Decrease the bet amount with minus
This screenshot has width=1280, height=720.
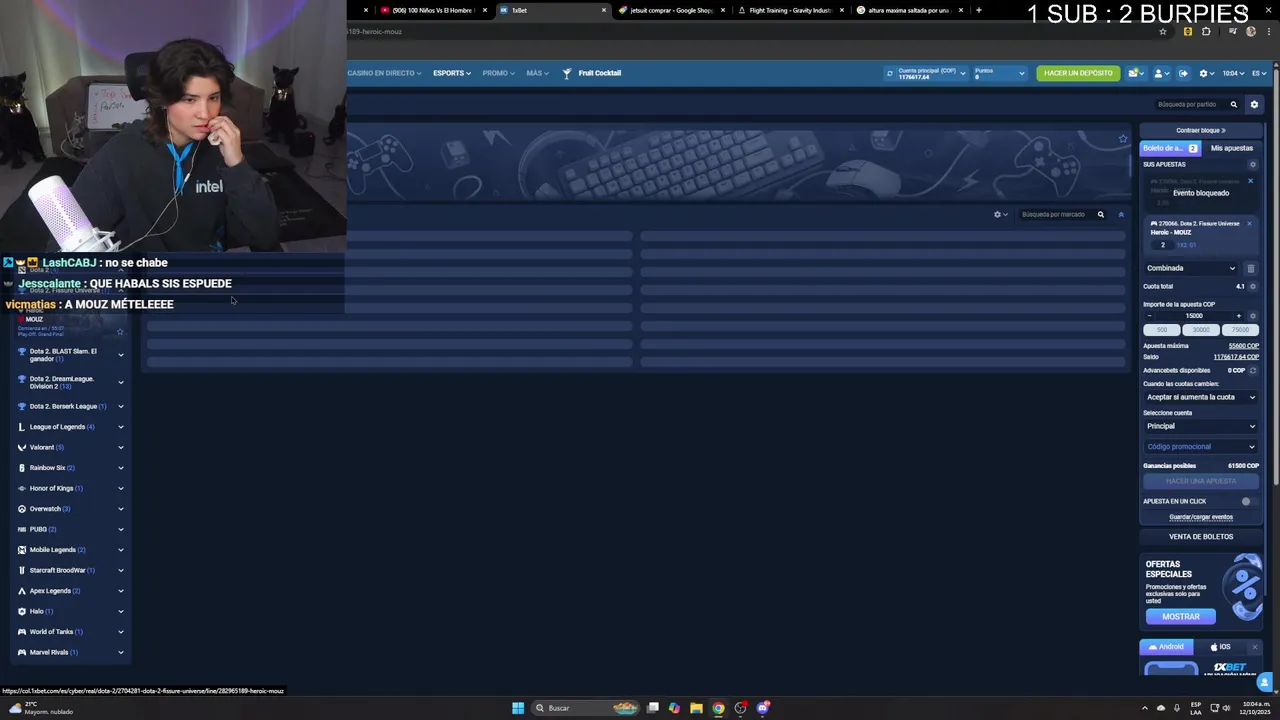(x=1149, y=316)
